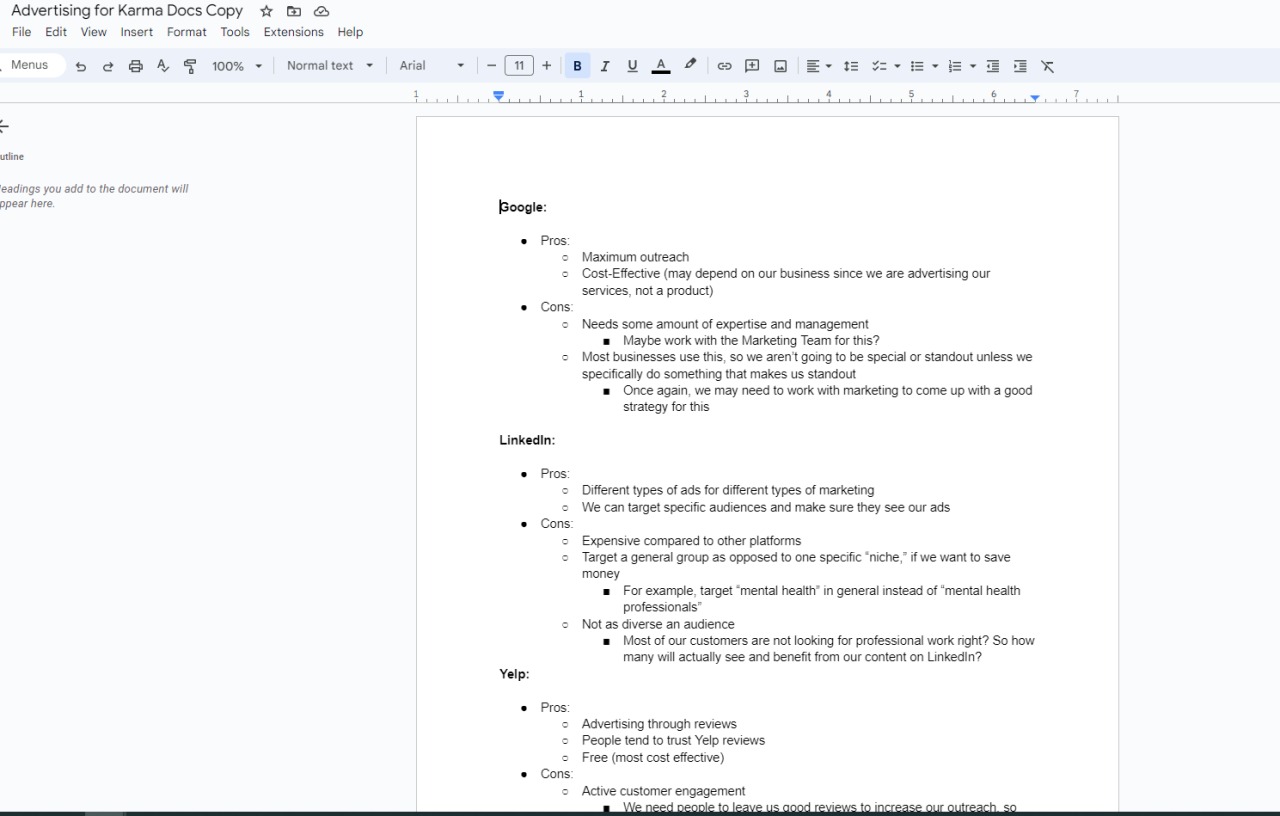
Task: Click the "Advertising through reviews" bullet
Action: [659, 724]
